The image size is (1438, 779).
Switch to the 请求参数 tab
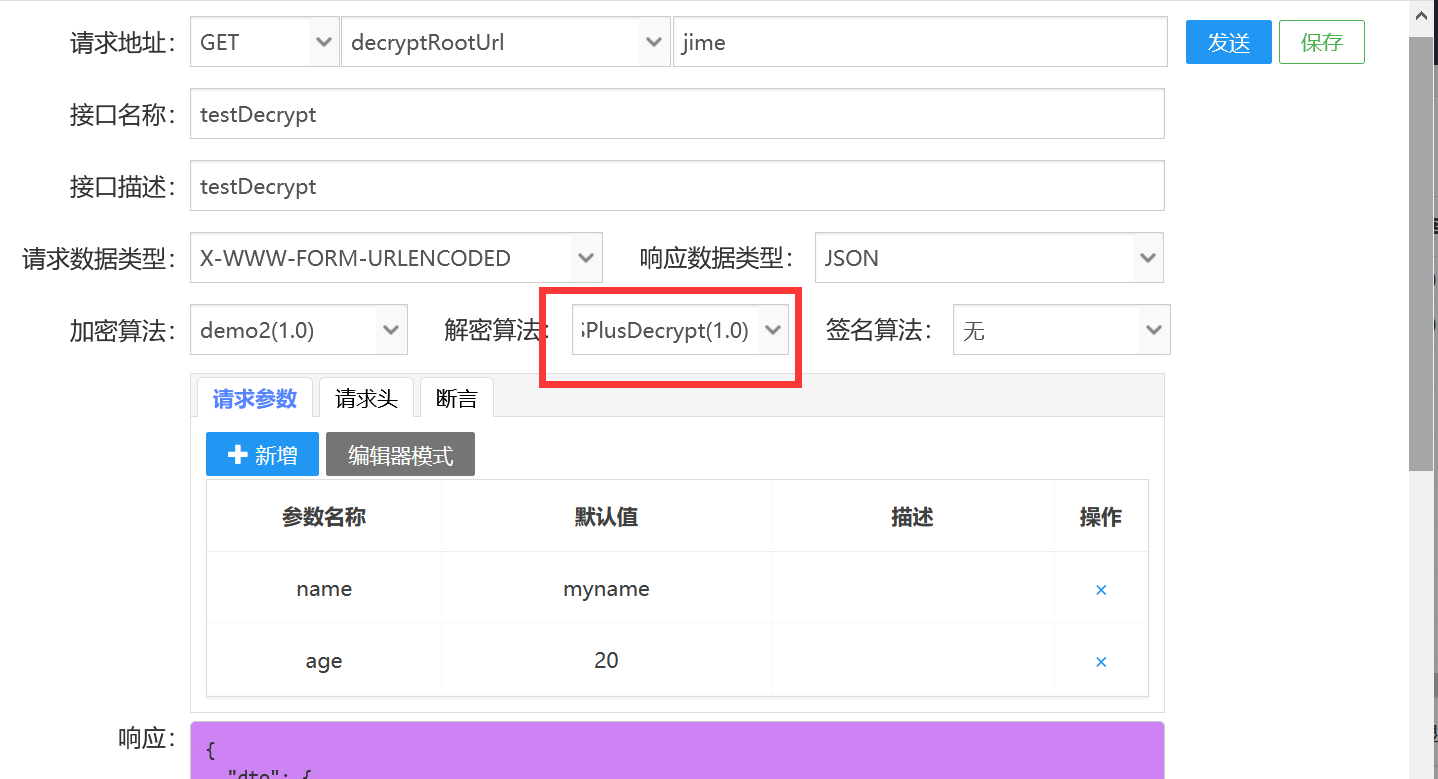click(x=255, y=398)
